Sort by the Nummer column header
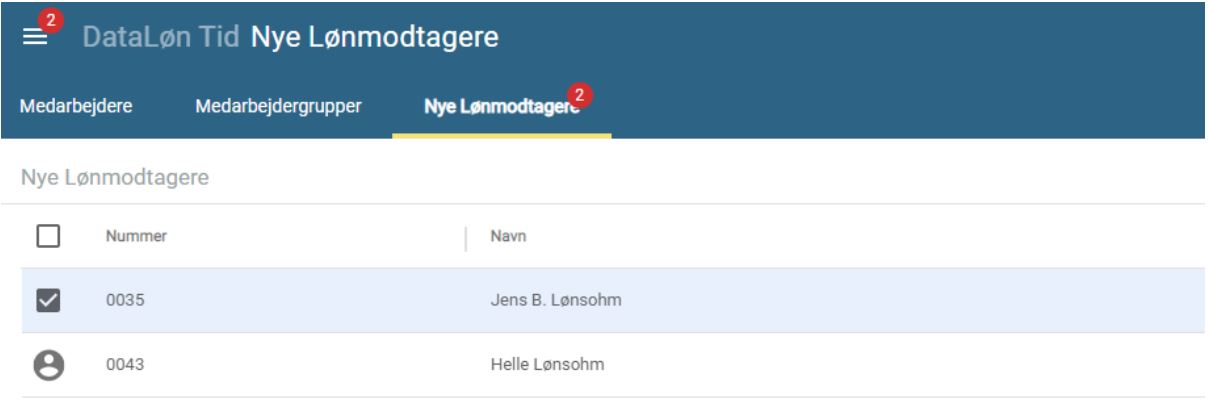Screen dimensions: 1208x406 [135, 237]
